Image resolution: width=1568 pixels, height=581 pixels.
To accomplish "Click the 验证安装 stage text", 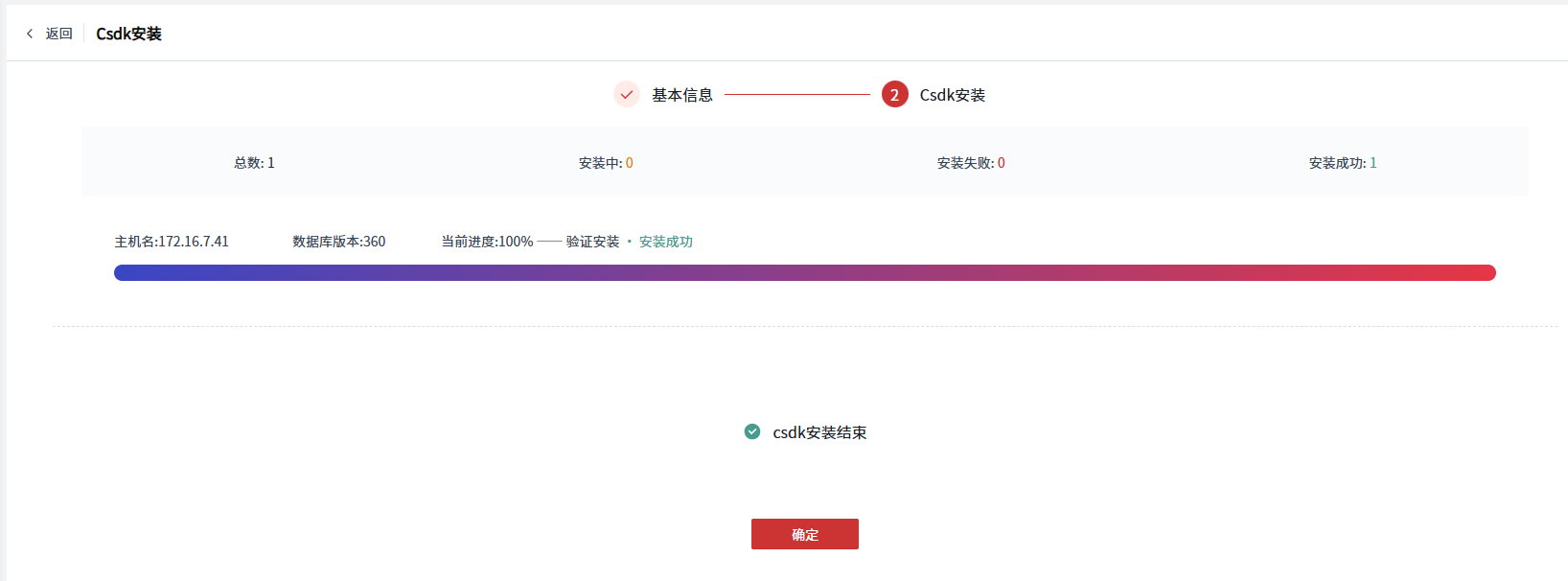I will (x=592, y=242).
